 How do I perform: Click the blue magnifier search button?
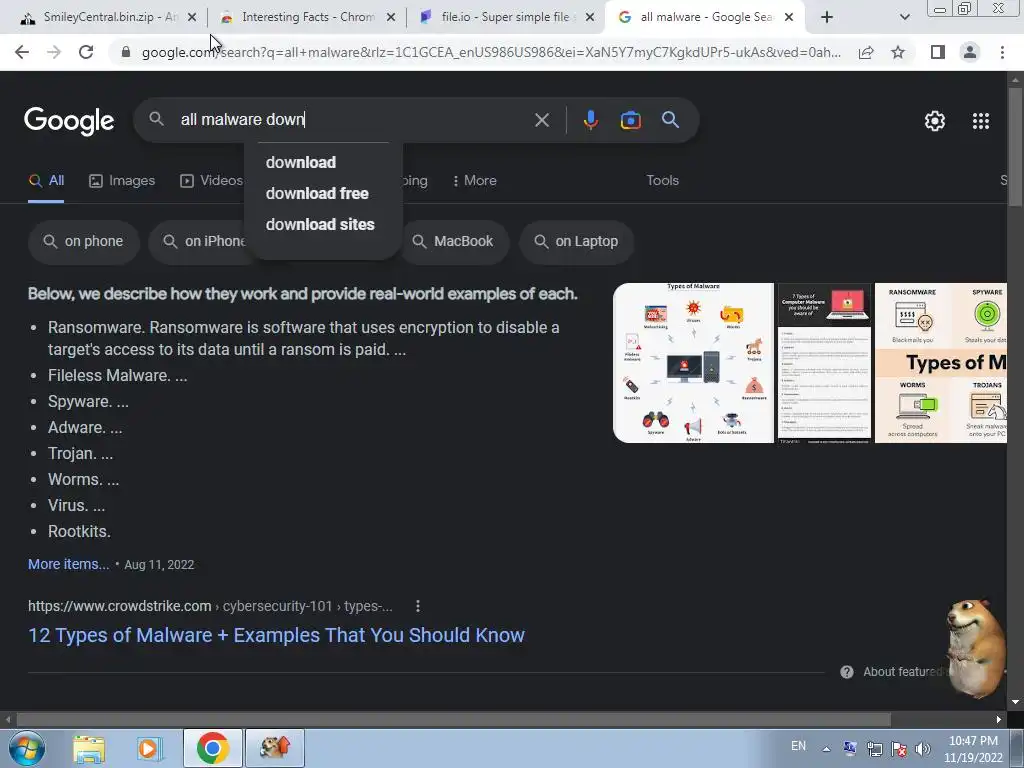point(670,120)
